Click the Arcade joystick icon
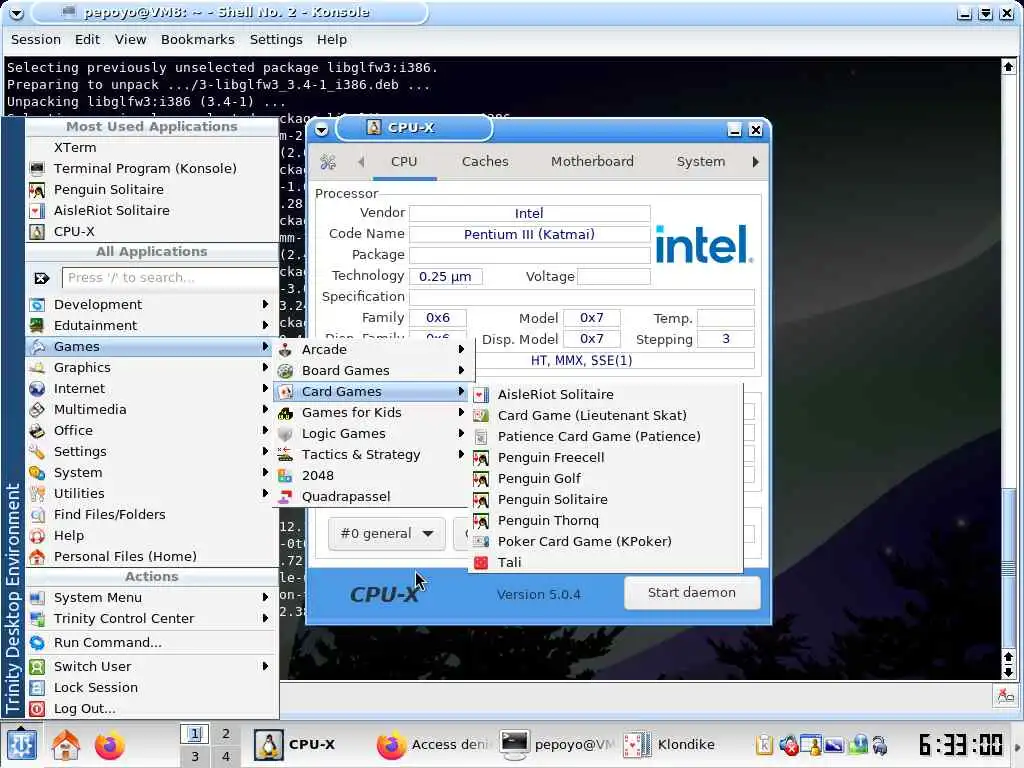Viewport: 1024px width, 768px height. pyautogui.click(x=285, y=350)
